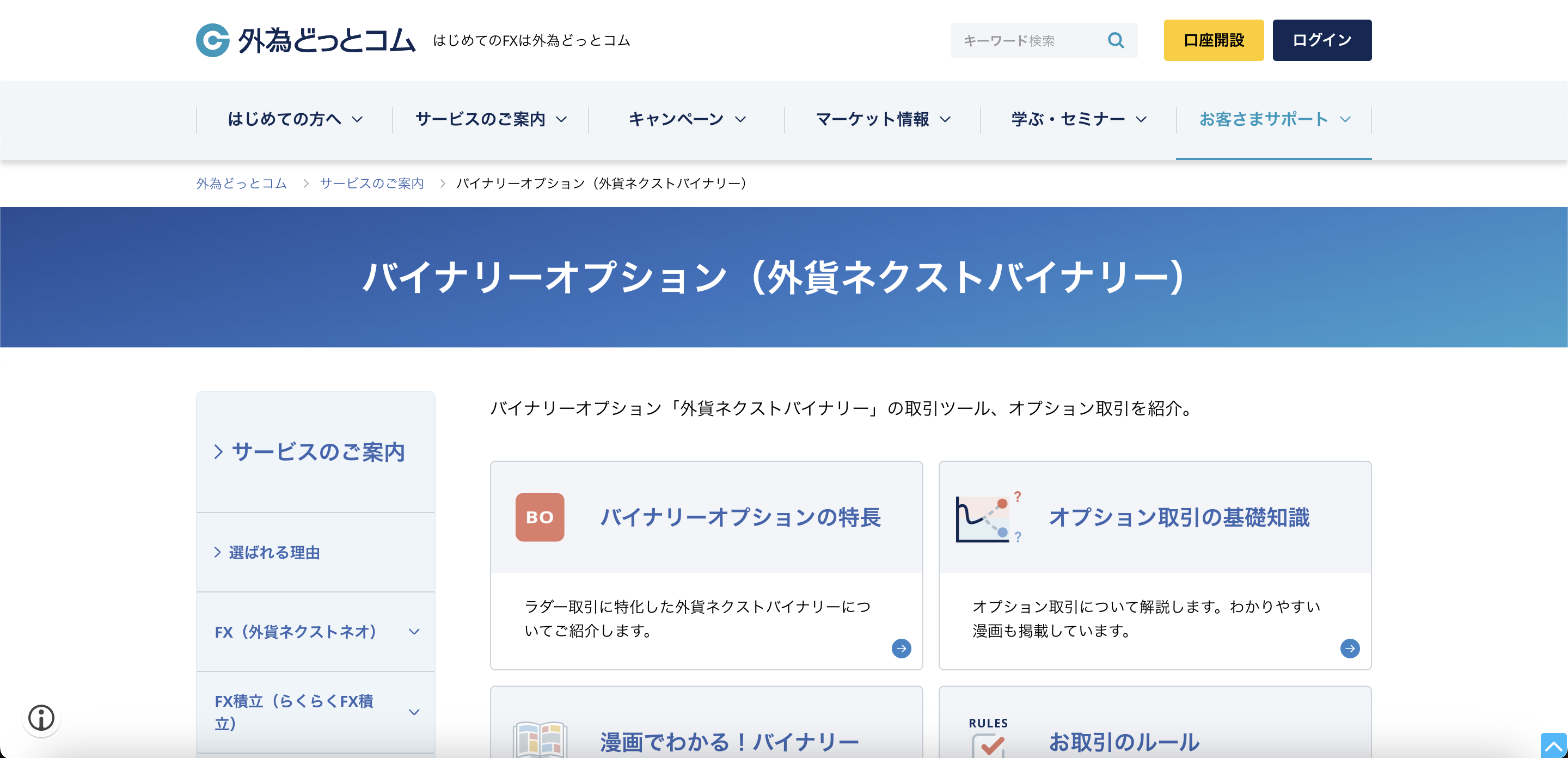This screenshot has width=1568, height=758.
Task: Open the サービスのご案内 sidebar heading link
Action: 318,452
